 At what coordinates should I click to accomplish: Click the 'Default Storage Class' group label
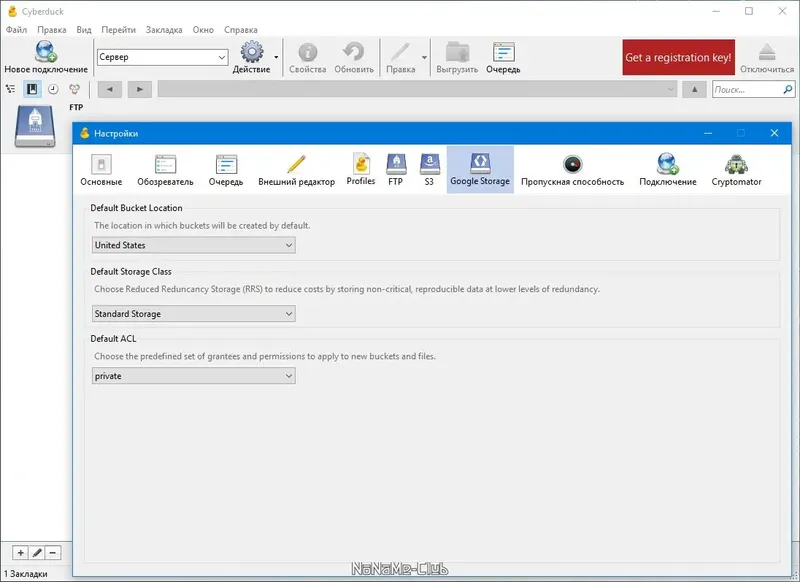131,271
